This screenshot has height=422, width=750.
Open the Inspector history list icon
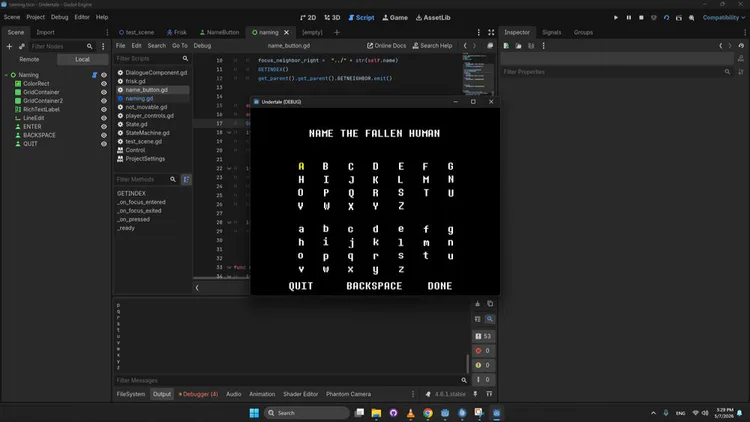click(741, 46)
